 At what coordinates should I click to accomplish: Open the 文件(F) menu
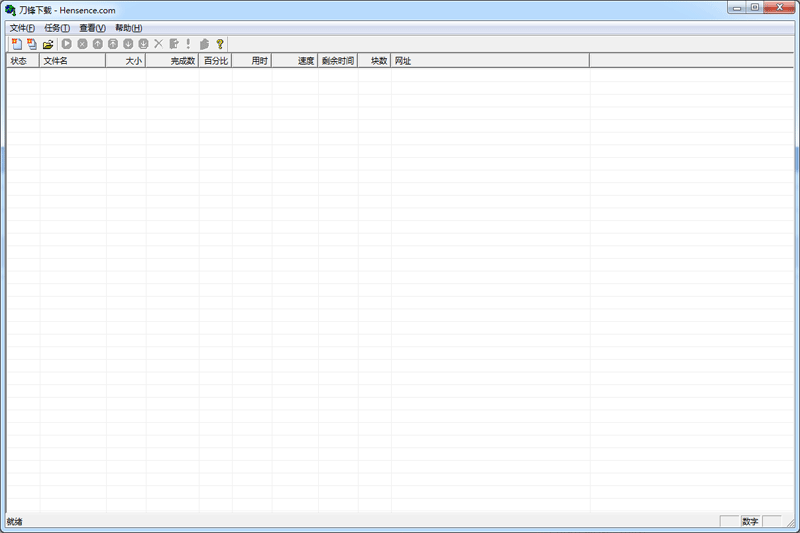pos(22,28)
